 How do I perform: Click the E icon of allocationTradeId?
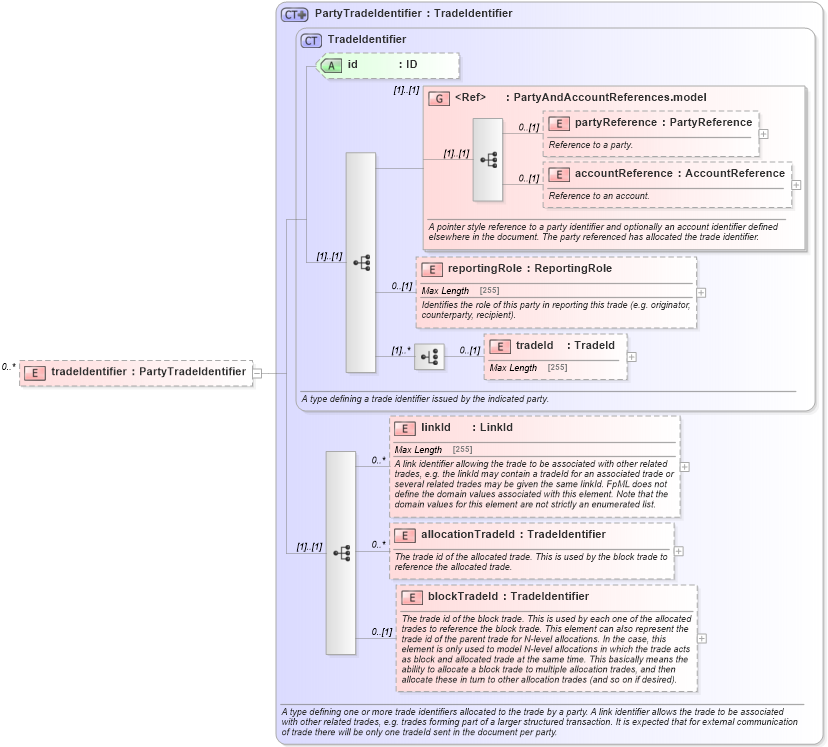(x=404, y=535)
